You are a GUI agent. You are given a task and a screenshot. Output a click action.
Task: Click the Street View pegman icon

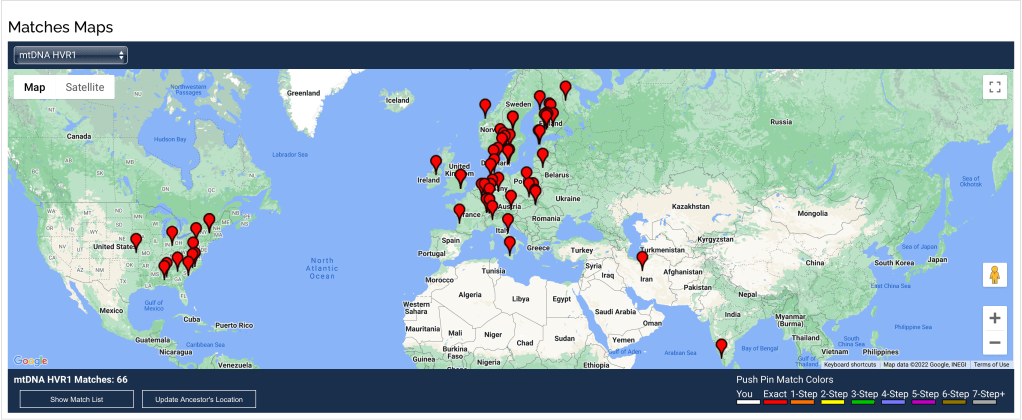coord(994,275)
